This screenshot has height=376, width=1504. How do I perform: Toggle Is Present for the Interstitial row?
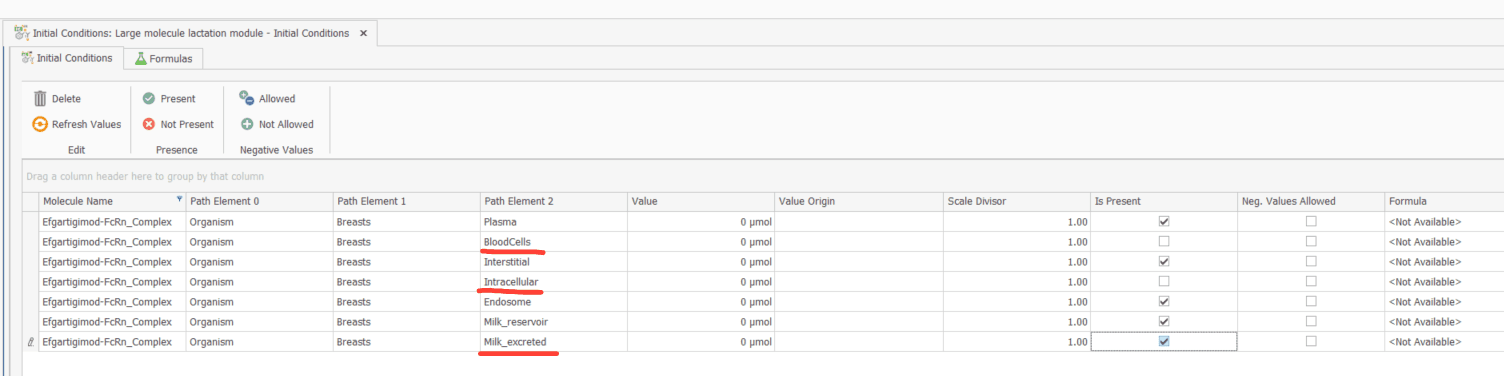coord(1163,261)
